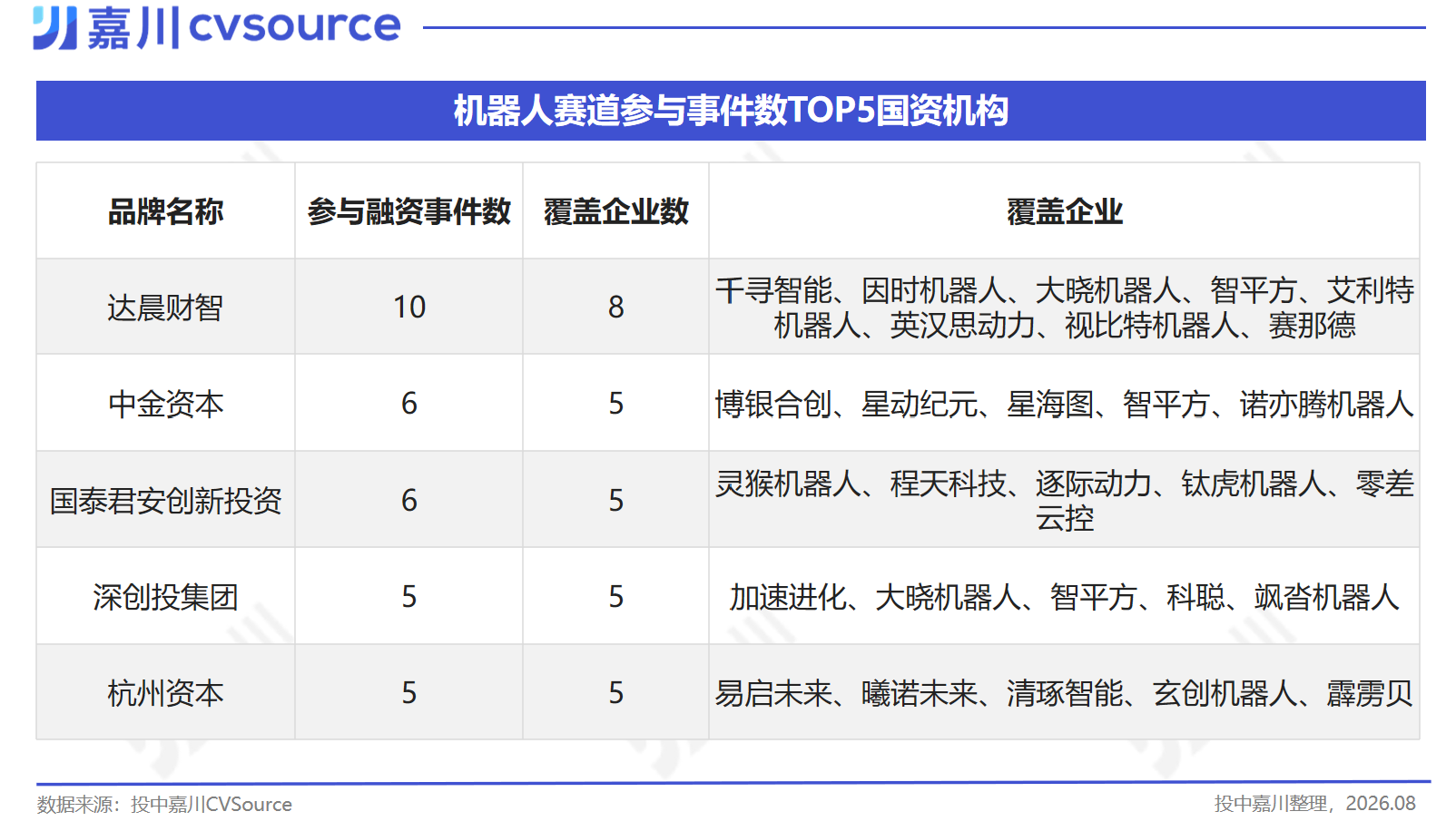Select the company name 英汉思动力
The height and width of the screenshot is (831, 1456).
962,325
